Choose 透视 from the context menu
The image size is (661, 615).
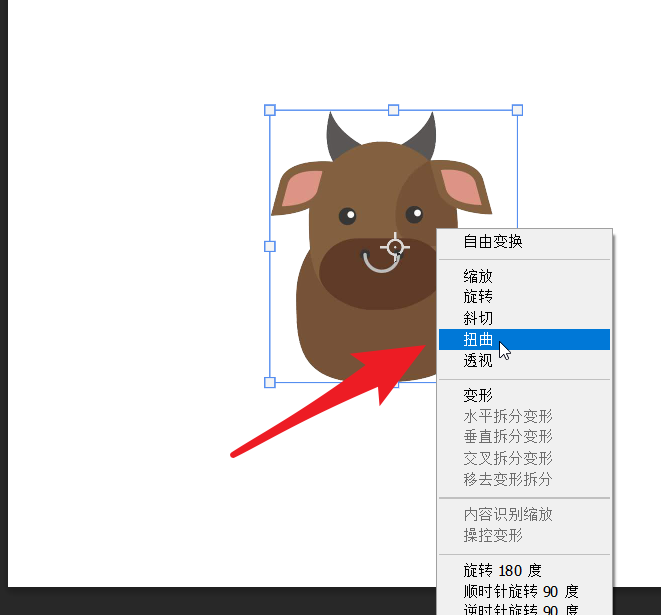tap(524, 360)
